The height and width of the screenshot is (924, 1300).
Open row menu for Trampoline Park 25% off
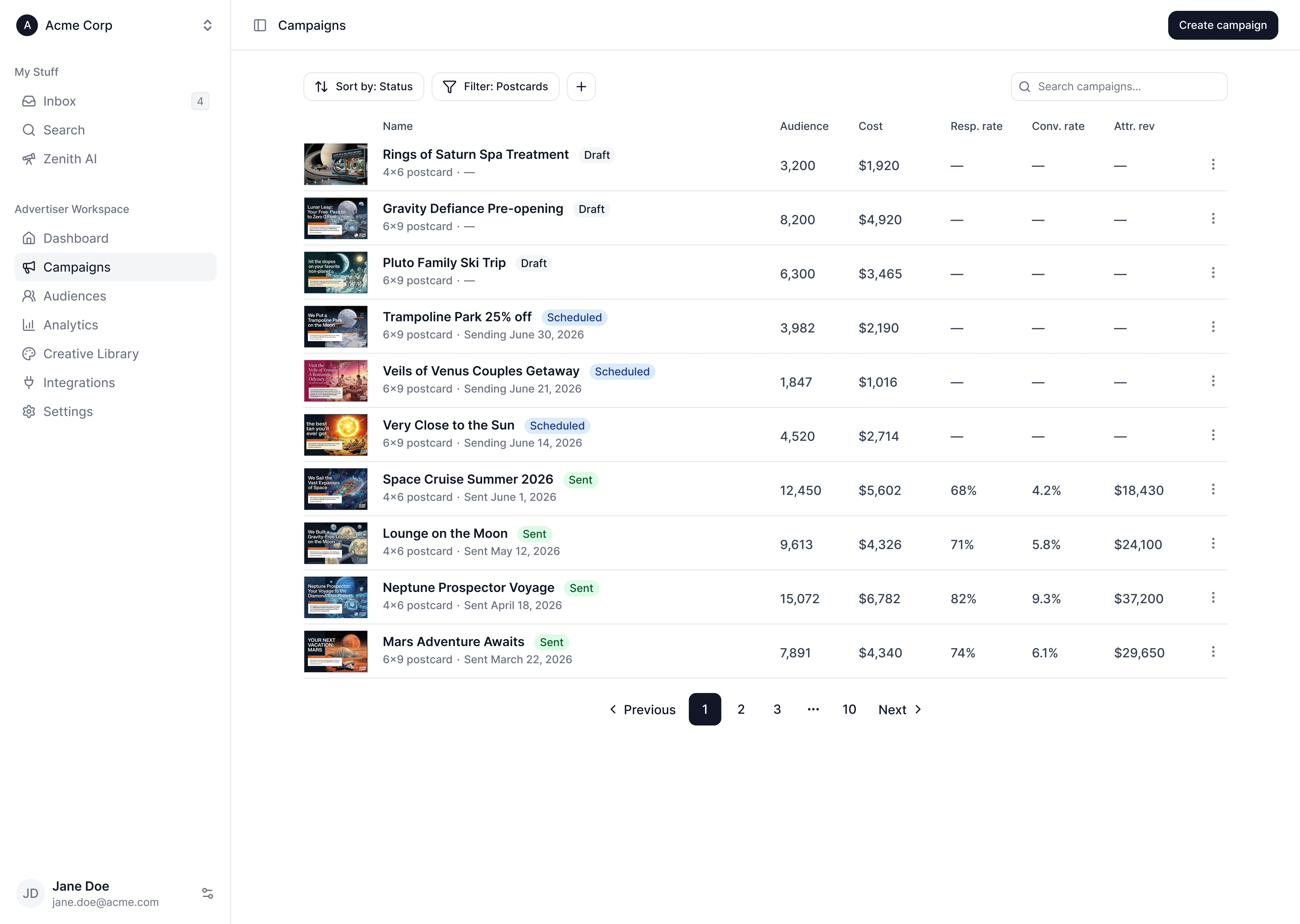pyautogui.click(x=1213, y=327)
